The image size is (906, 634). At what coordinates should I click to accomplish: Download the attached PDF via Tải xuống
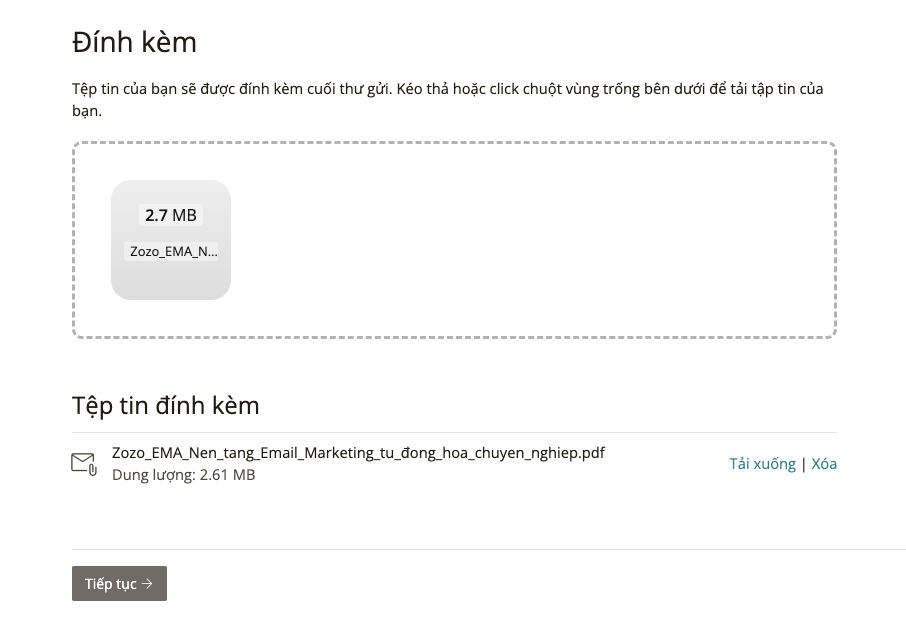point(762,464)
